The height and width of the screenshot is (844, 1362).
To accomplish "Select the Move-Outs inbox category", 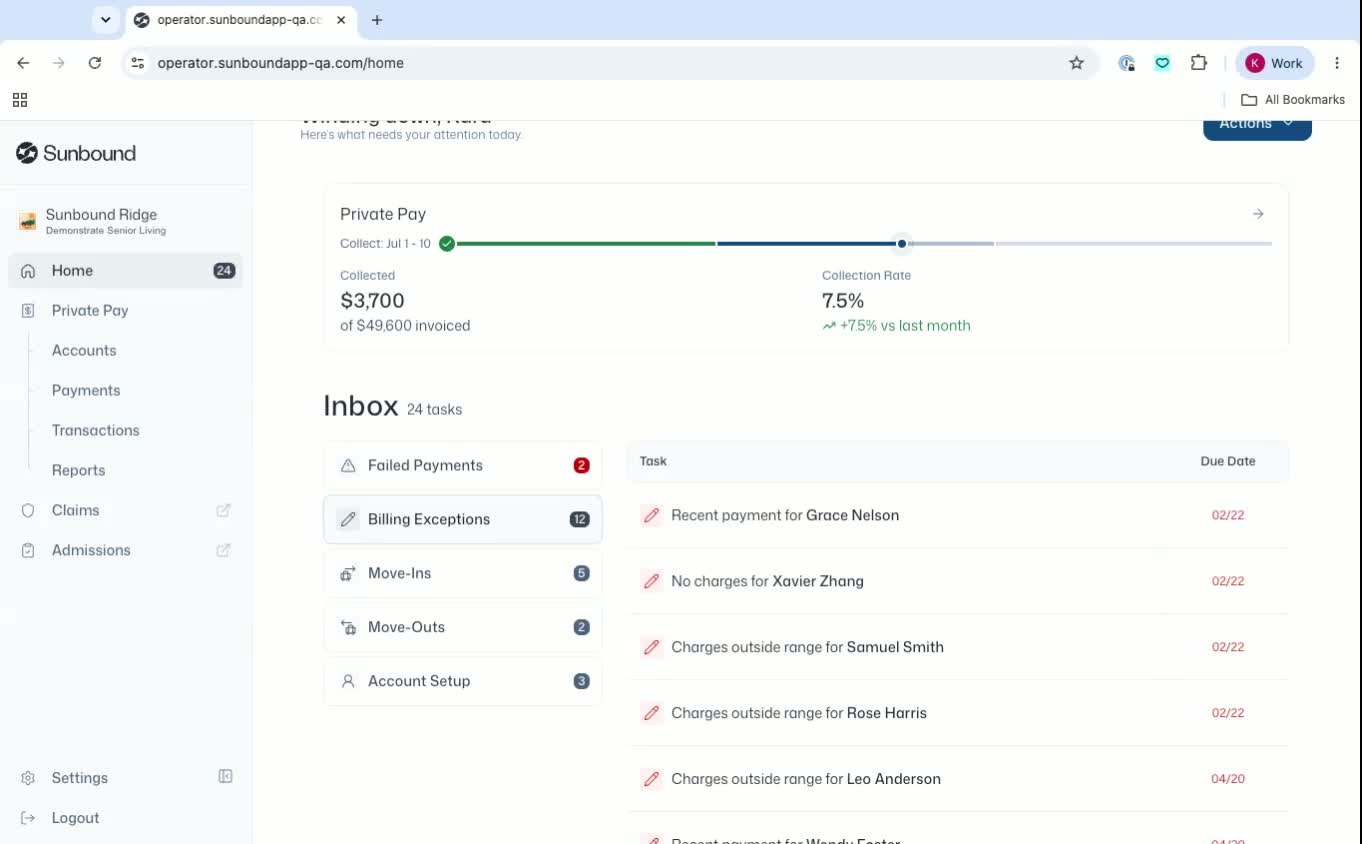I will [463, 627].
